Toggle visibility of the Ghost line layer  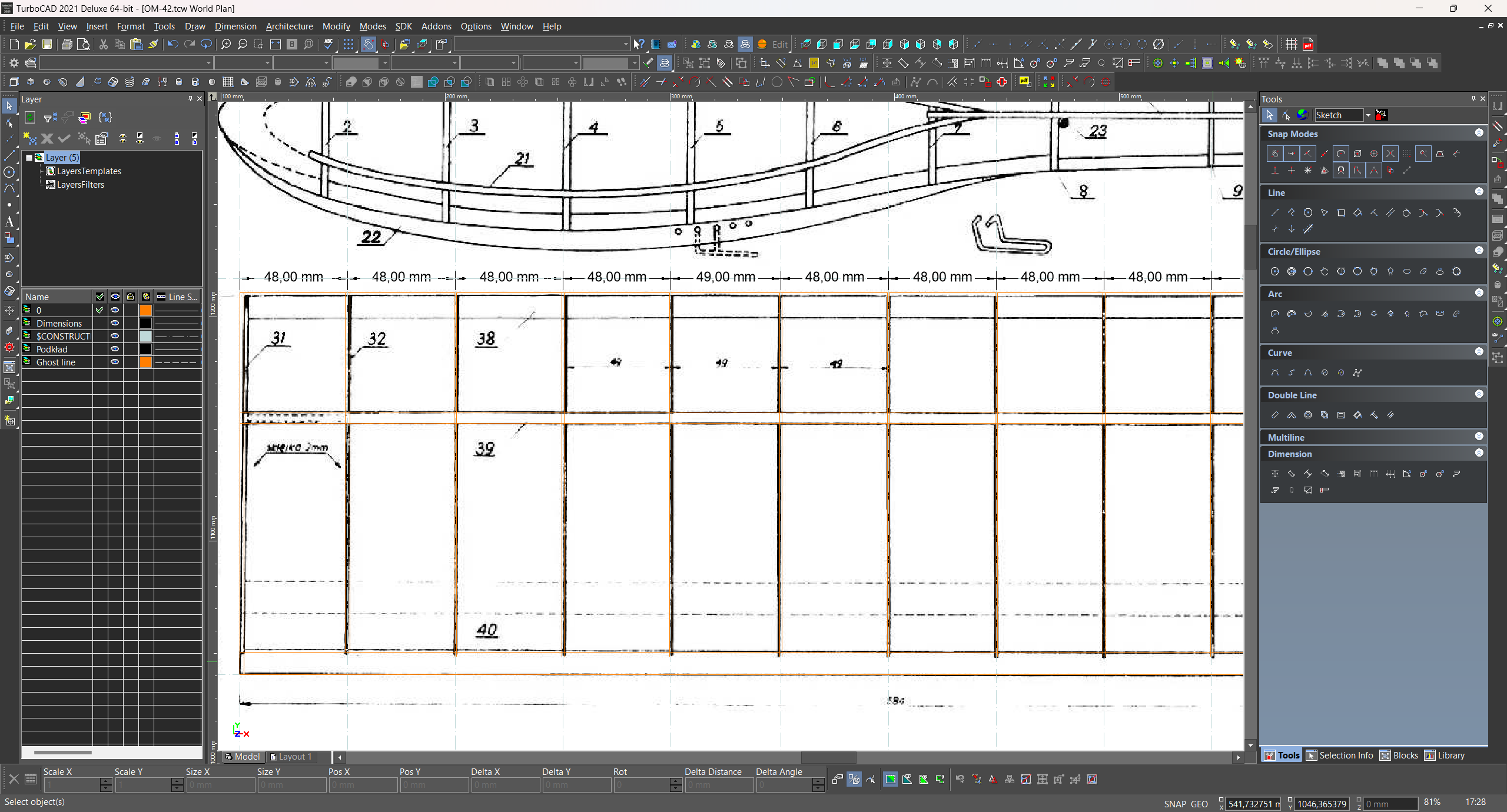coord(115,362)
